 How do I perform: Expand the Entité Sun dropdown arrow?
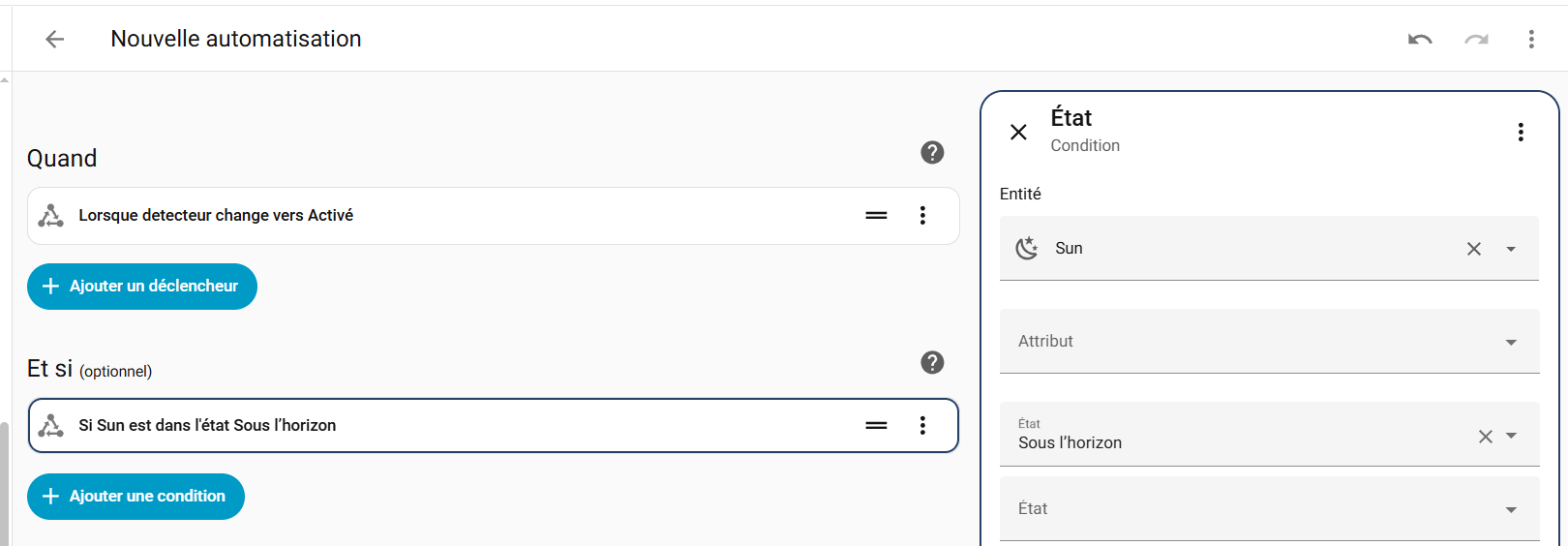coord(1511,249)
